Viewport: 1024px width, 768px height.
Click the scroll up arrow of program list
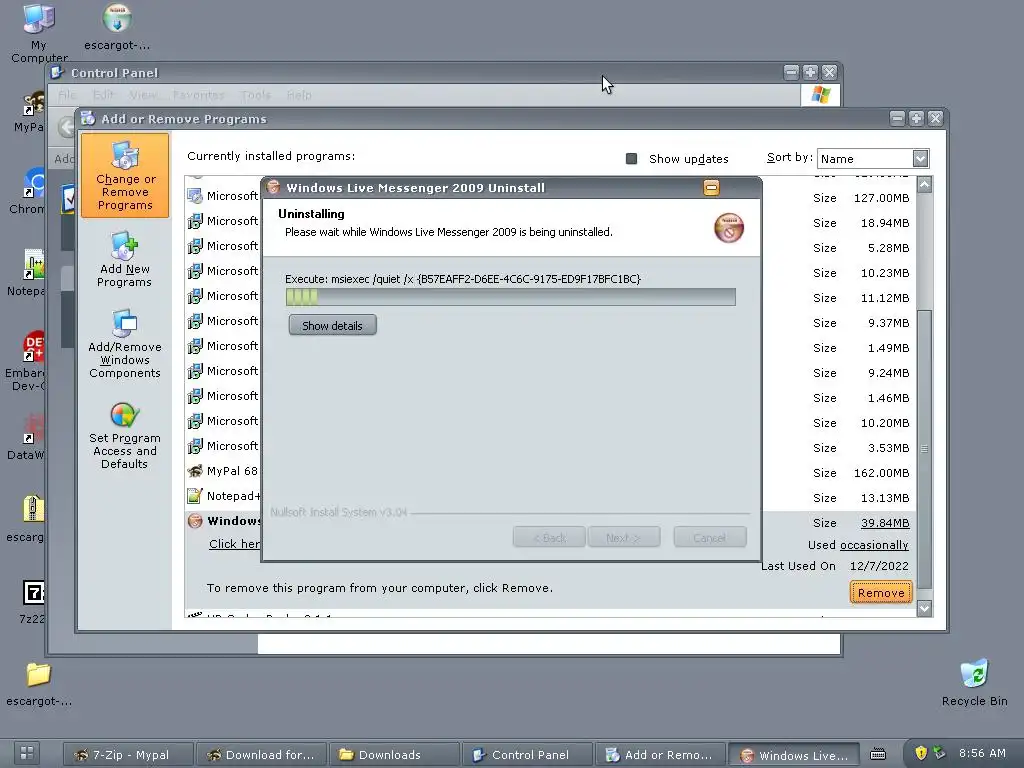[x=924, y=185]
